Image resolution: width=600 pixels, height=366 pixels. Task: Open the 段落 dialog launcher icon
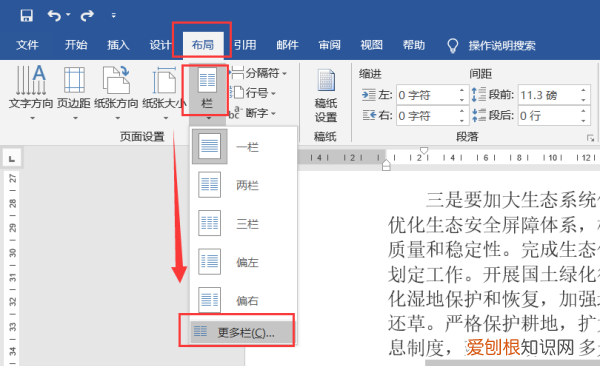590,138
